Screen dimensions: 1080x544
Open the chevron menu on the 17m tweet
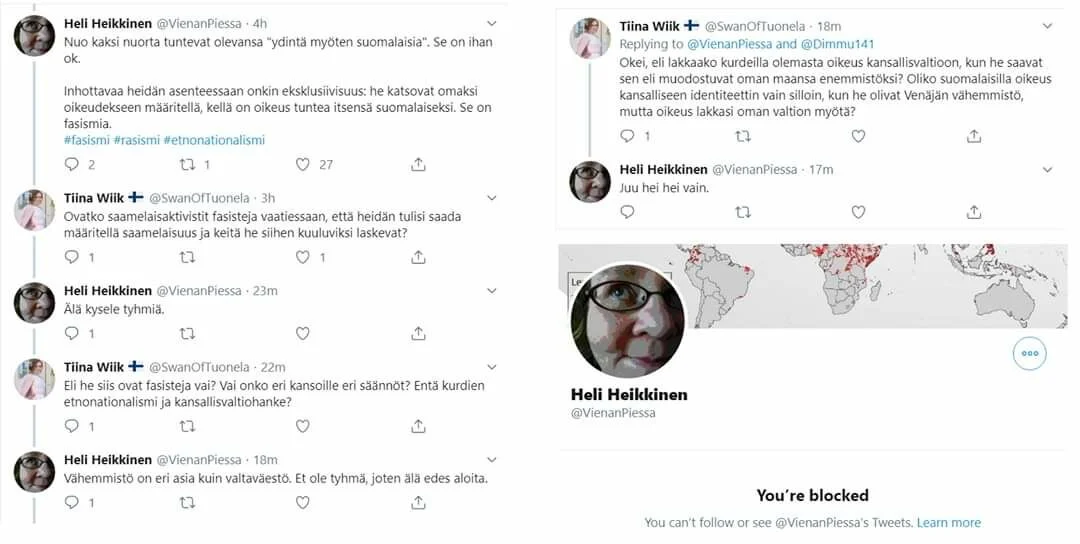[1048, 169]
